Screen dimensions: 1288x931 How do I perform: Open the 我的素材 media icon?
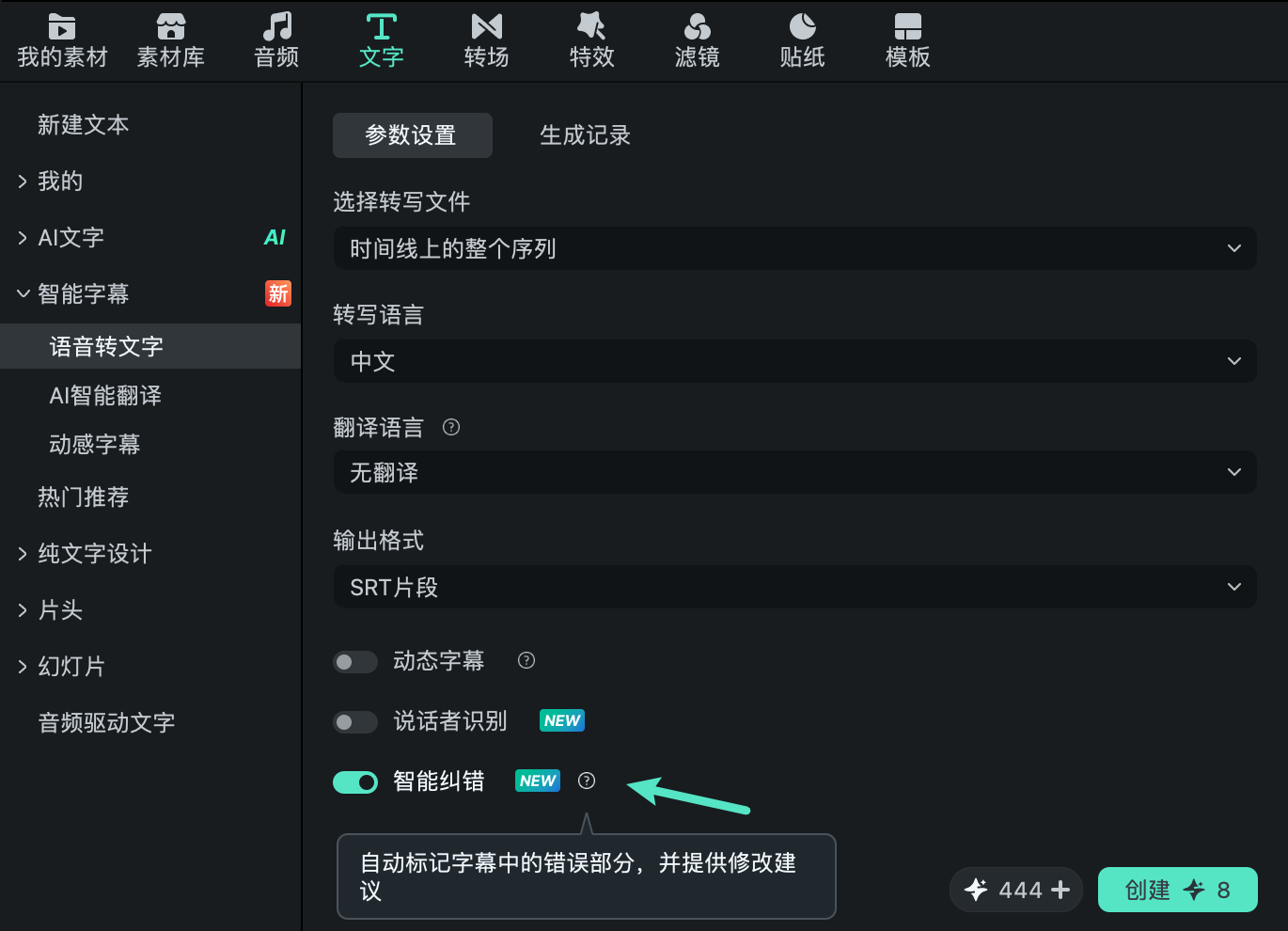click(62, 26)
